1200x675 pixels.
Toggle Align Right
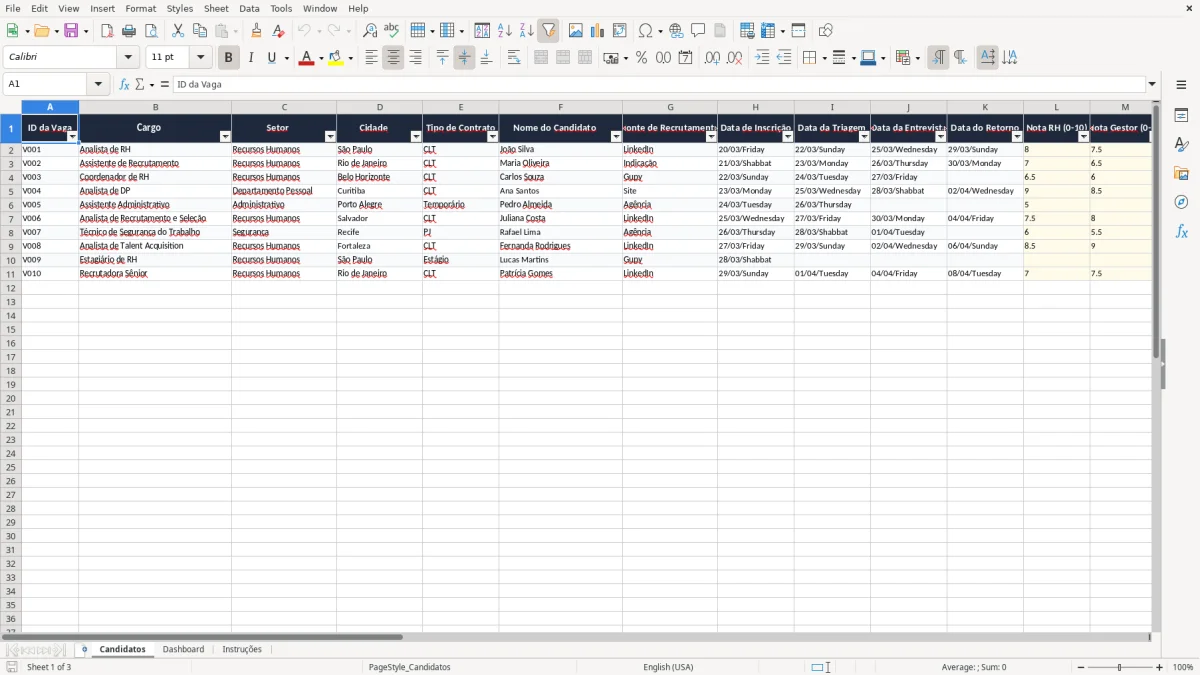coord(415,58)
